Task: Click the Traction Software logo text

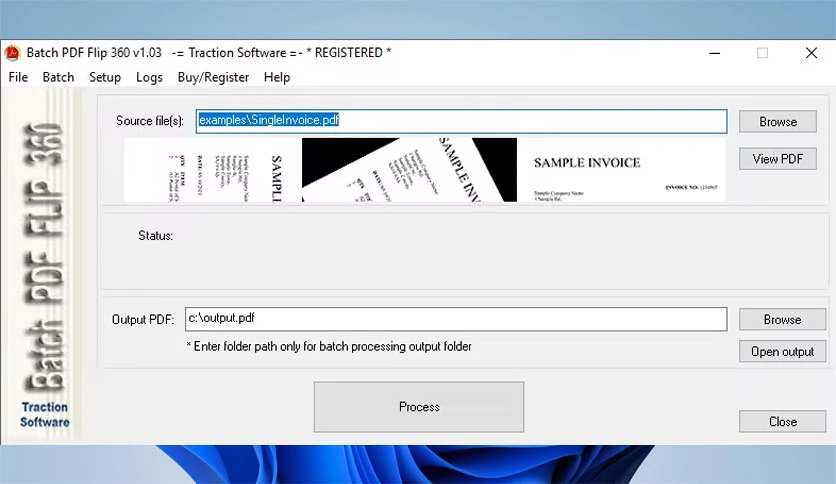Action: [45, 415]
